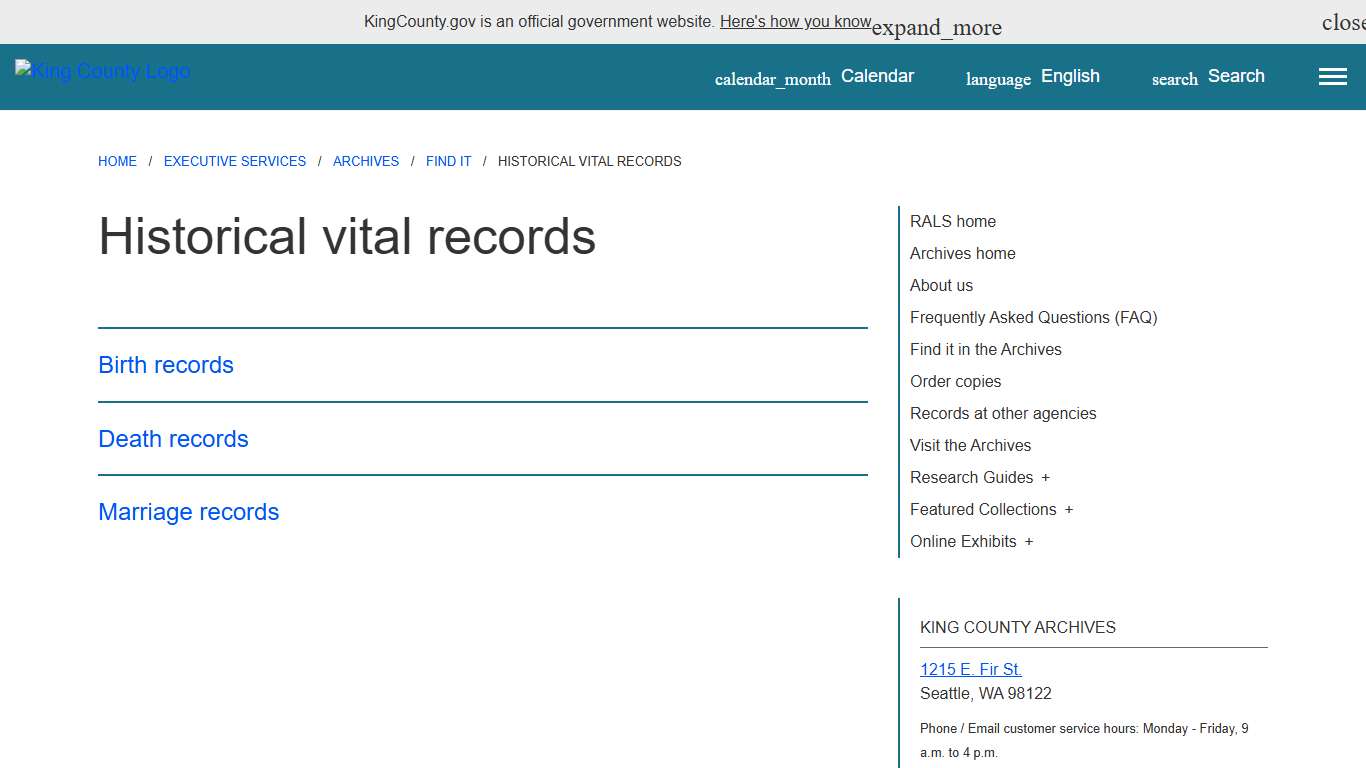Select the ARCHIVES breadcrumb
This screenshot has height=768, width=1366.
[366, 161]
